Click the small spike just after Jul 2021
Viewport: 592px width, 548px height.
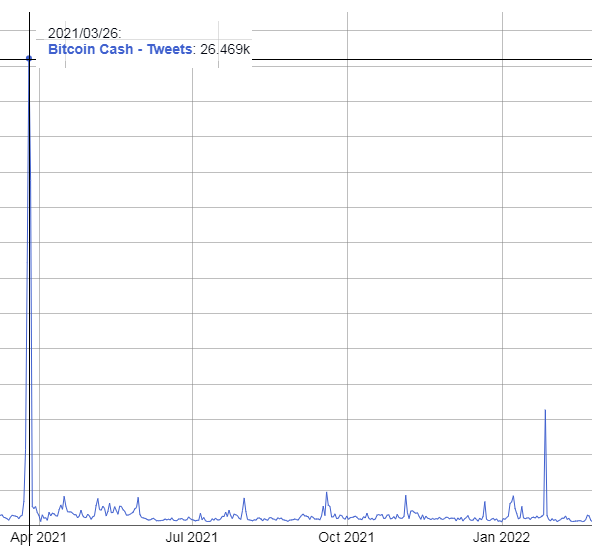pos(200,514)
